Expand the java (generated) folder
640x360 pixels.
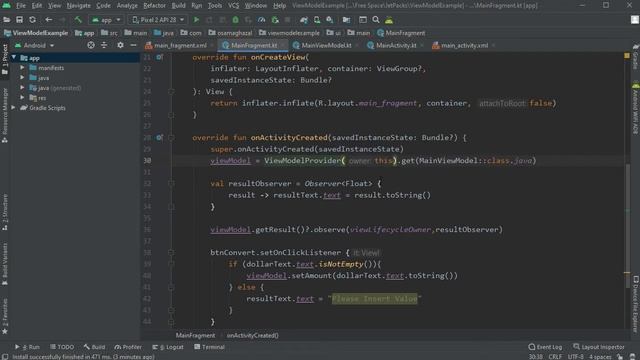click(22, 88)
